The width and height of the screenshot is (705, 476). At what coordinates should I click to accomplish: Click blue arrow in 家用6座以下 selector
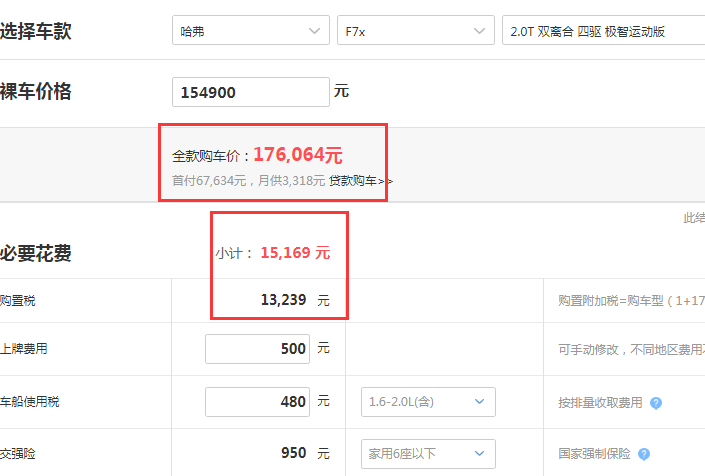click(480, 454)
